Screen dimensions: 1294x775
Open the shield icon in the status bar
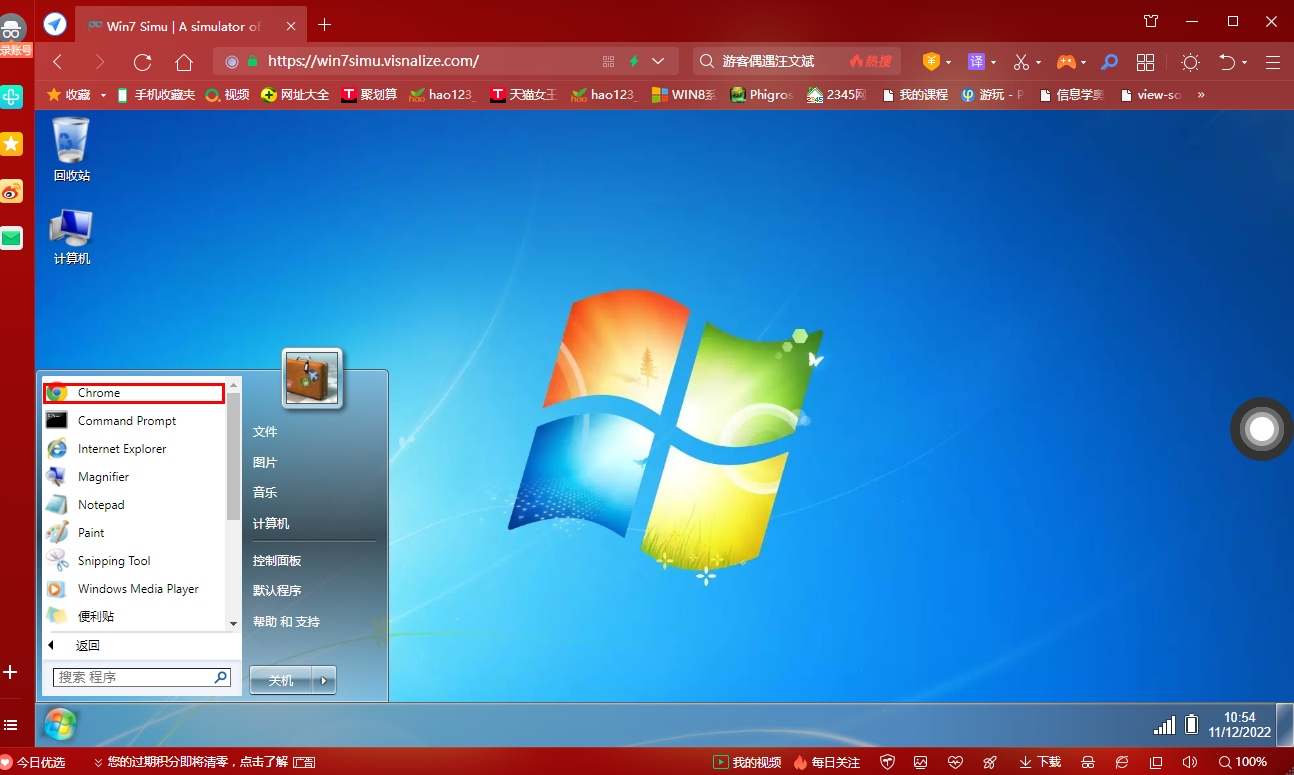[x=887, y=762]
